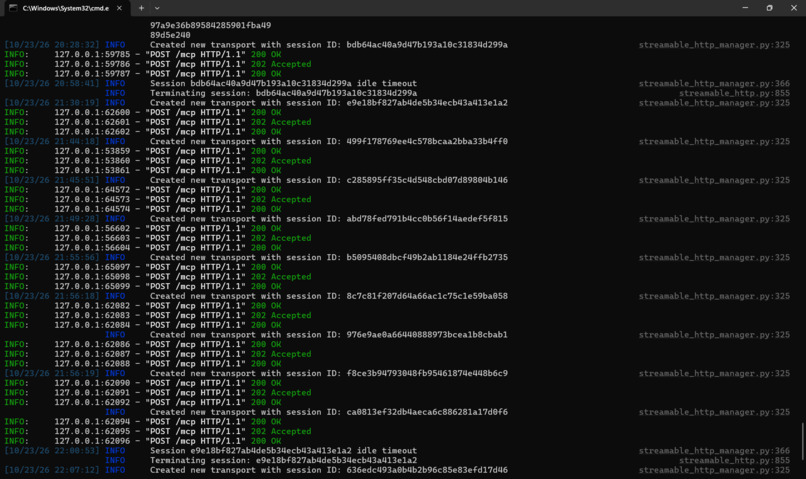Click the timestamp 21:49:28 log entry

(52, 218)
